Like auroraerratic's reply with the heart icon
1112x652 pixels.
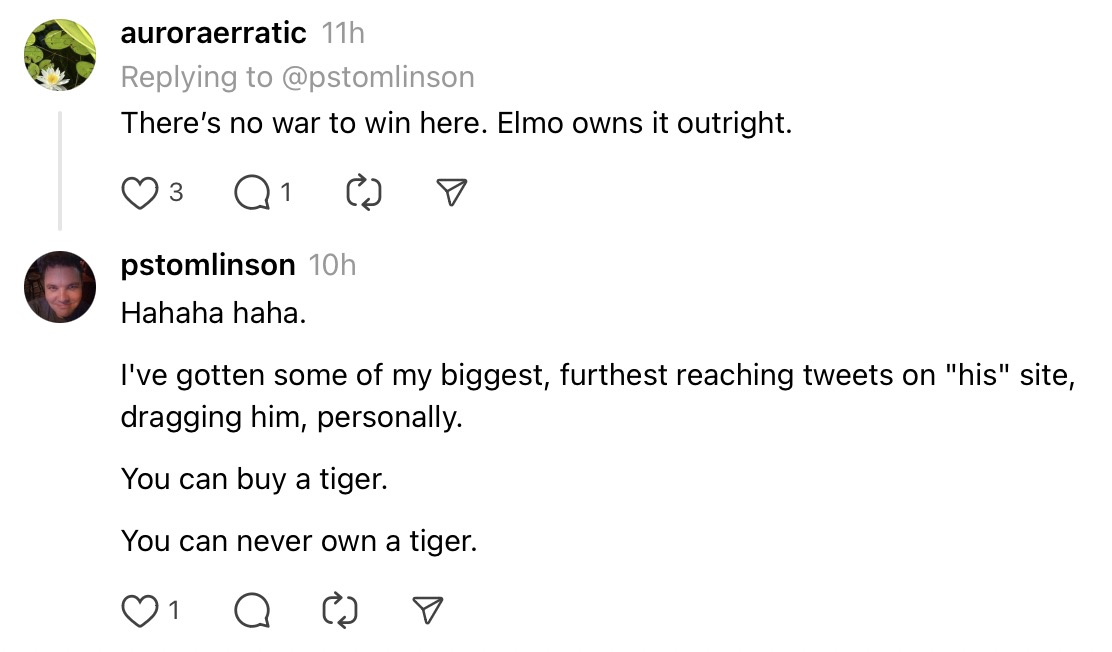(139, 193)
